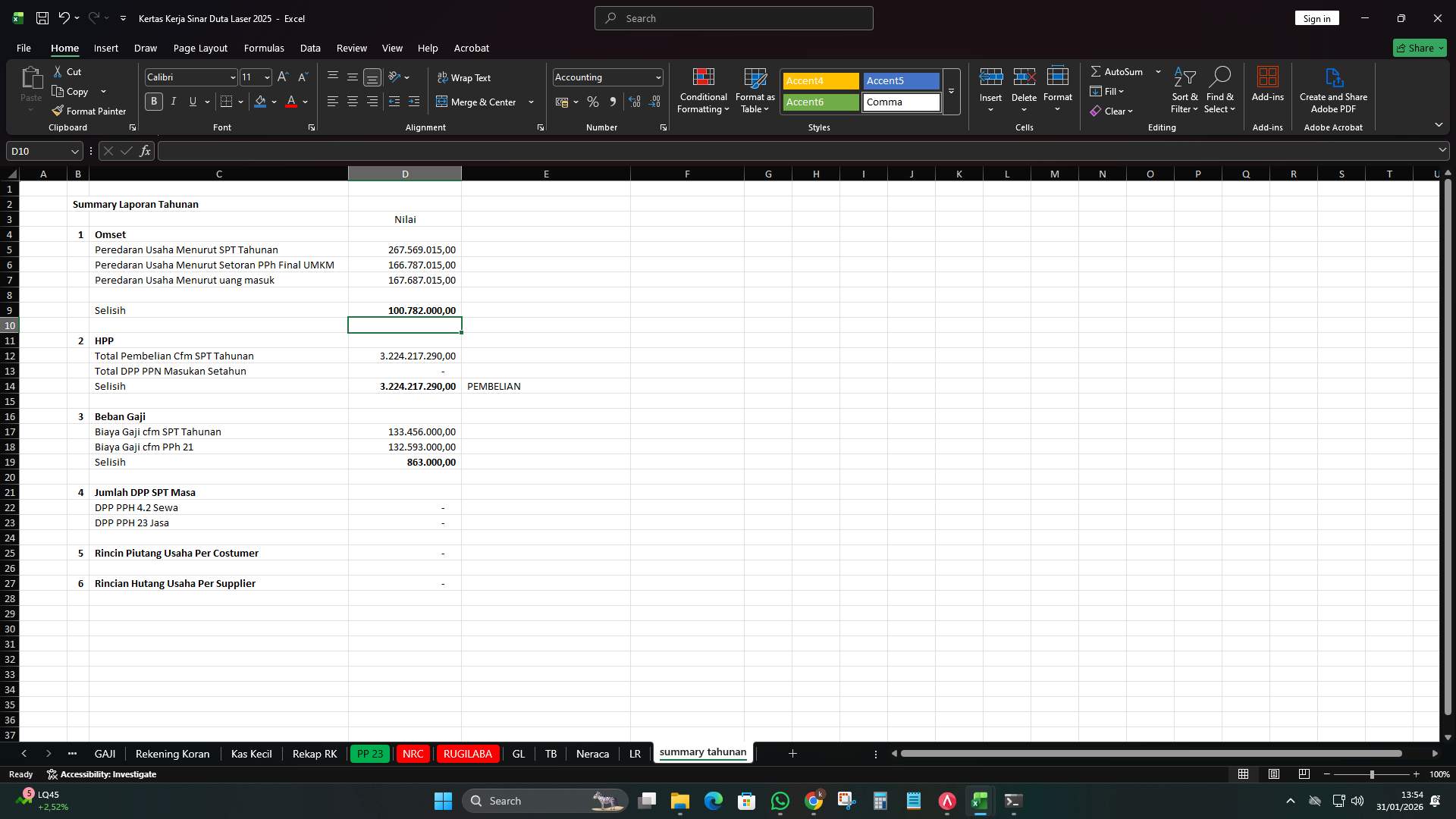Open the Fill Color dropdown arrow
Image resolution: width=1456 pixels, height=819 pixels.
(274, 102)
